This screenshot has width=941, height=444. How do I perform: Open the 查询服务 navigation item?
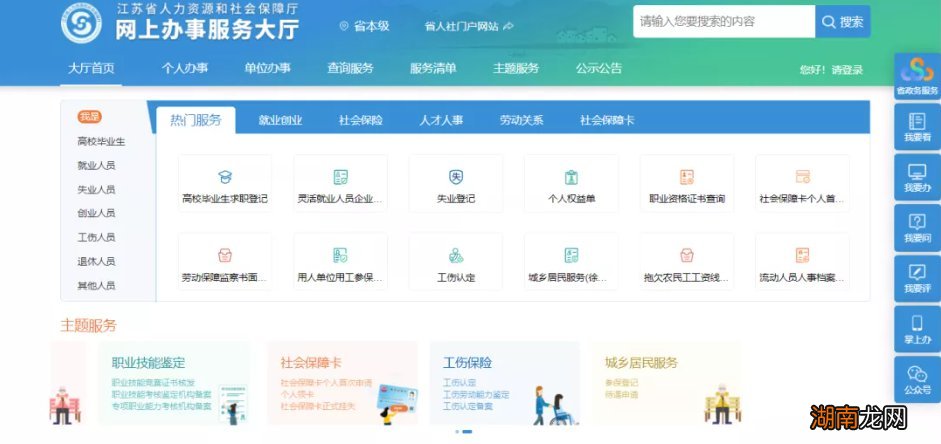coord(350,68)
